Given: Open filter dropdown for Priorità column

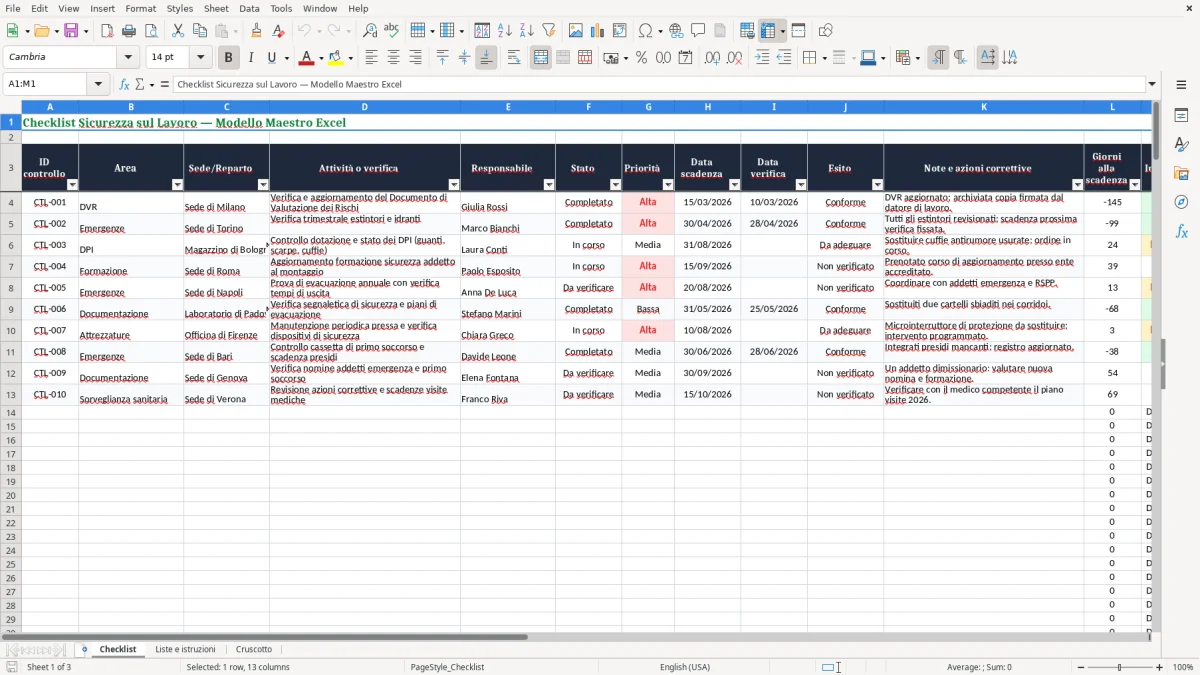Looking at the screenshot, I should click(668, 185).
